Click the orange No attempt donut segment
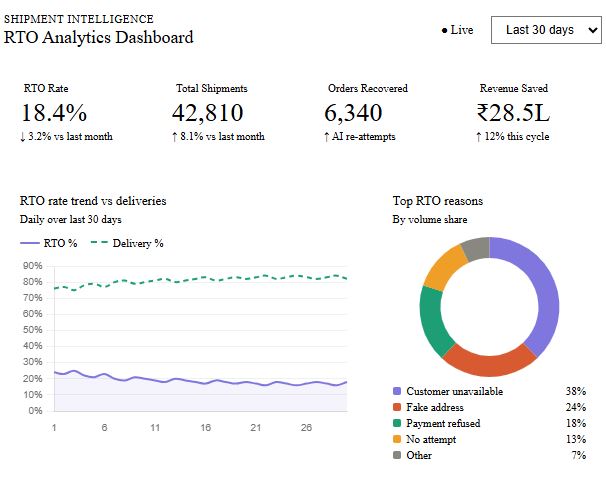 pyautogui.click(x=446, y=268)
